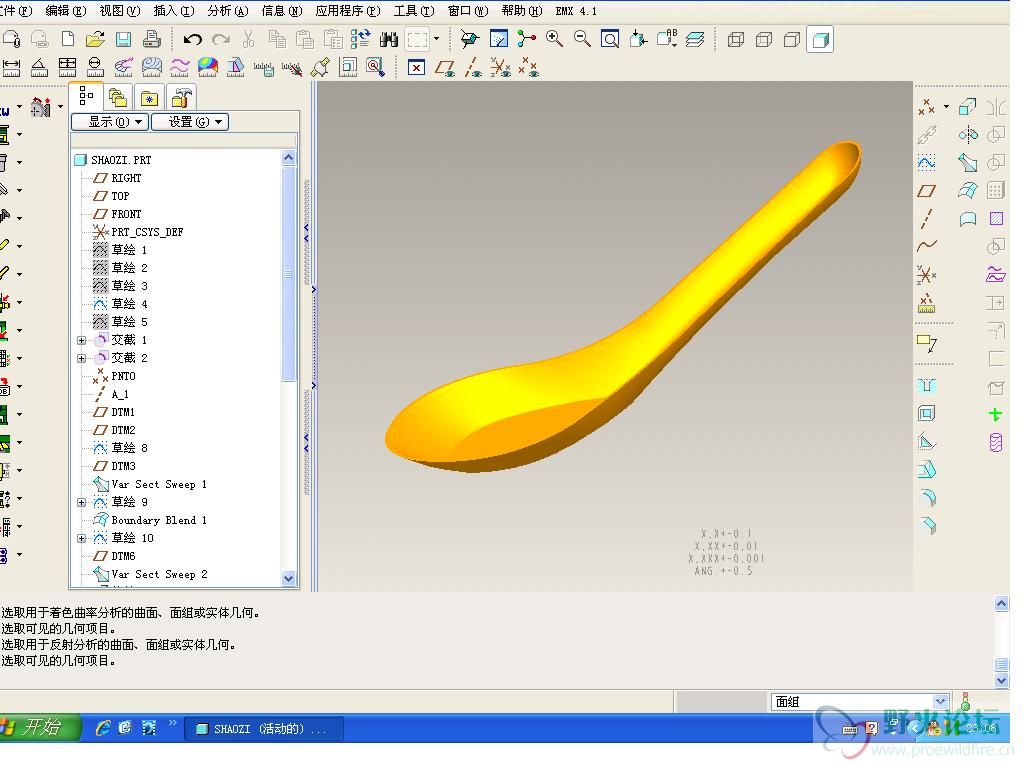
Task: Expand the 草绘 10 tree node
Action: [82, 538]
